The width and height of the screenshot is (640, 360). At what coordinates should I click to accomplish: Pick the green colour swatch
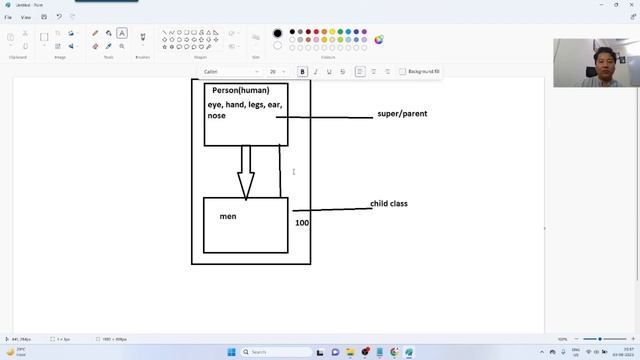pyautogui.click(x=340, y=32)
